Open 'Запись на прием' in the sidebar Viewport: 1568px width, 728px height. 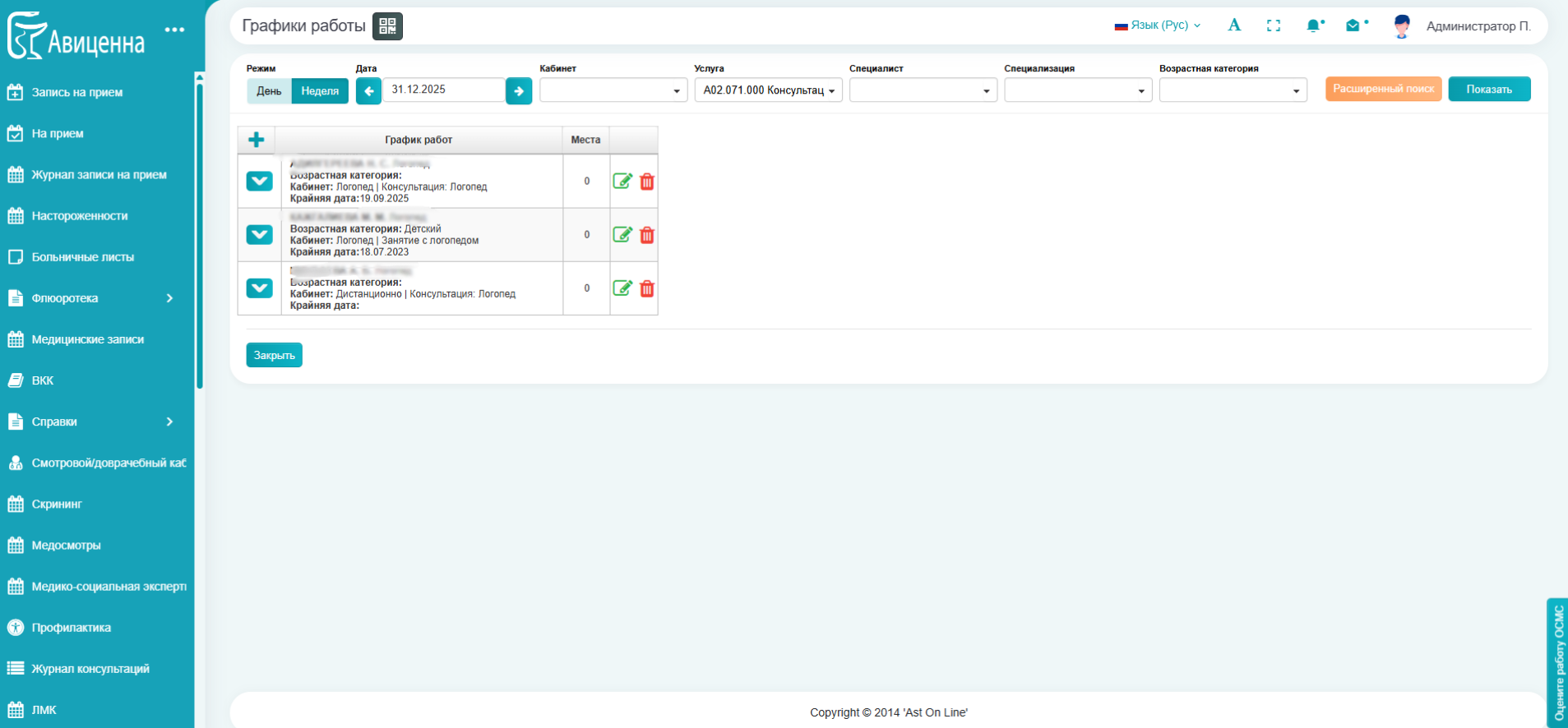(77, 93)
